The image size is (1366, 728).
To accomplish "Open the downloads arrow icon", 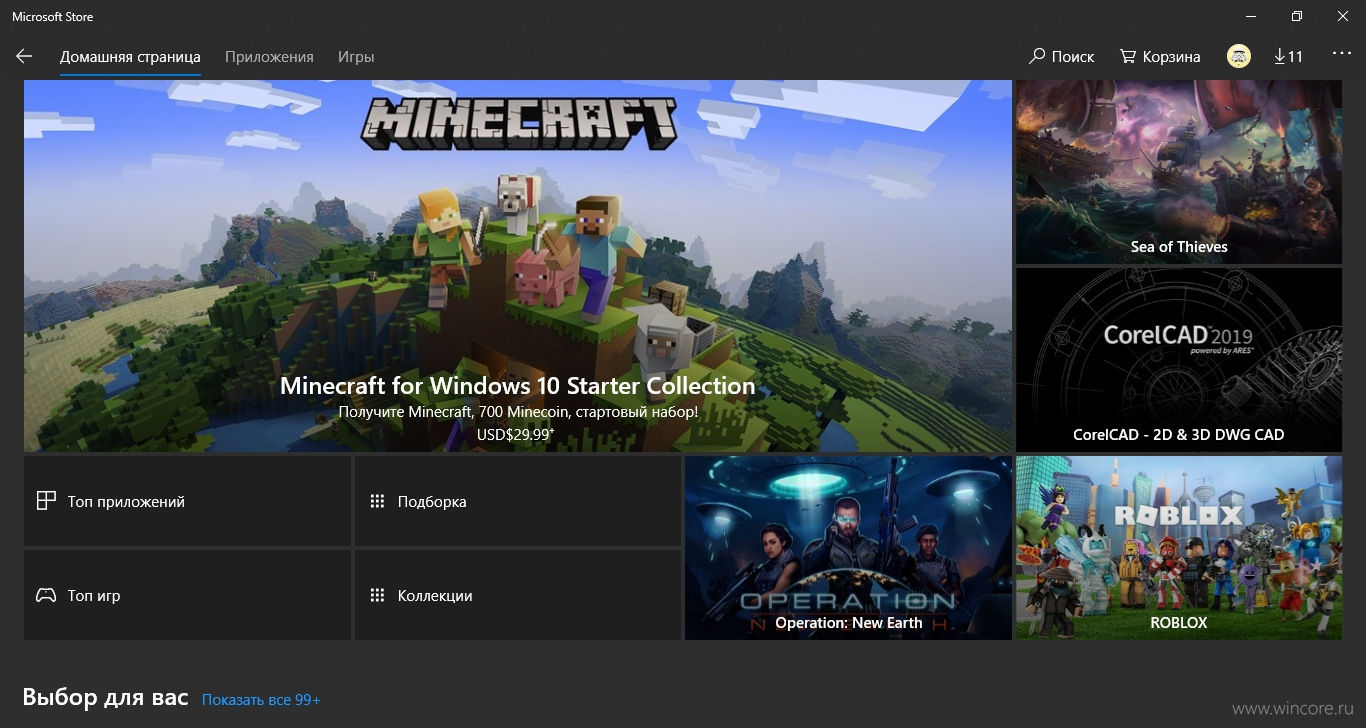I will (1279, 56).
